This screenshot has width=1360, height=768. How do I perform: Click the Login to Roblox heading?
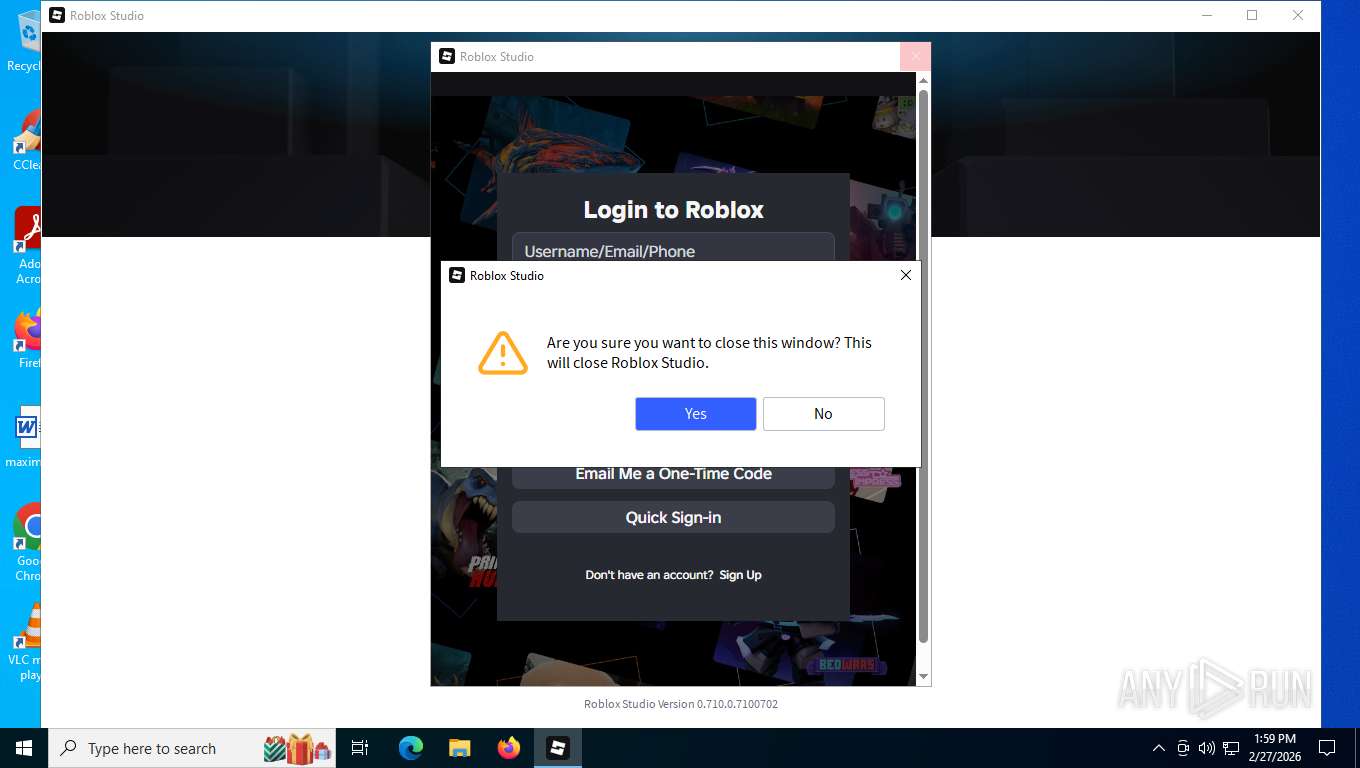[673, 210]
